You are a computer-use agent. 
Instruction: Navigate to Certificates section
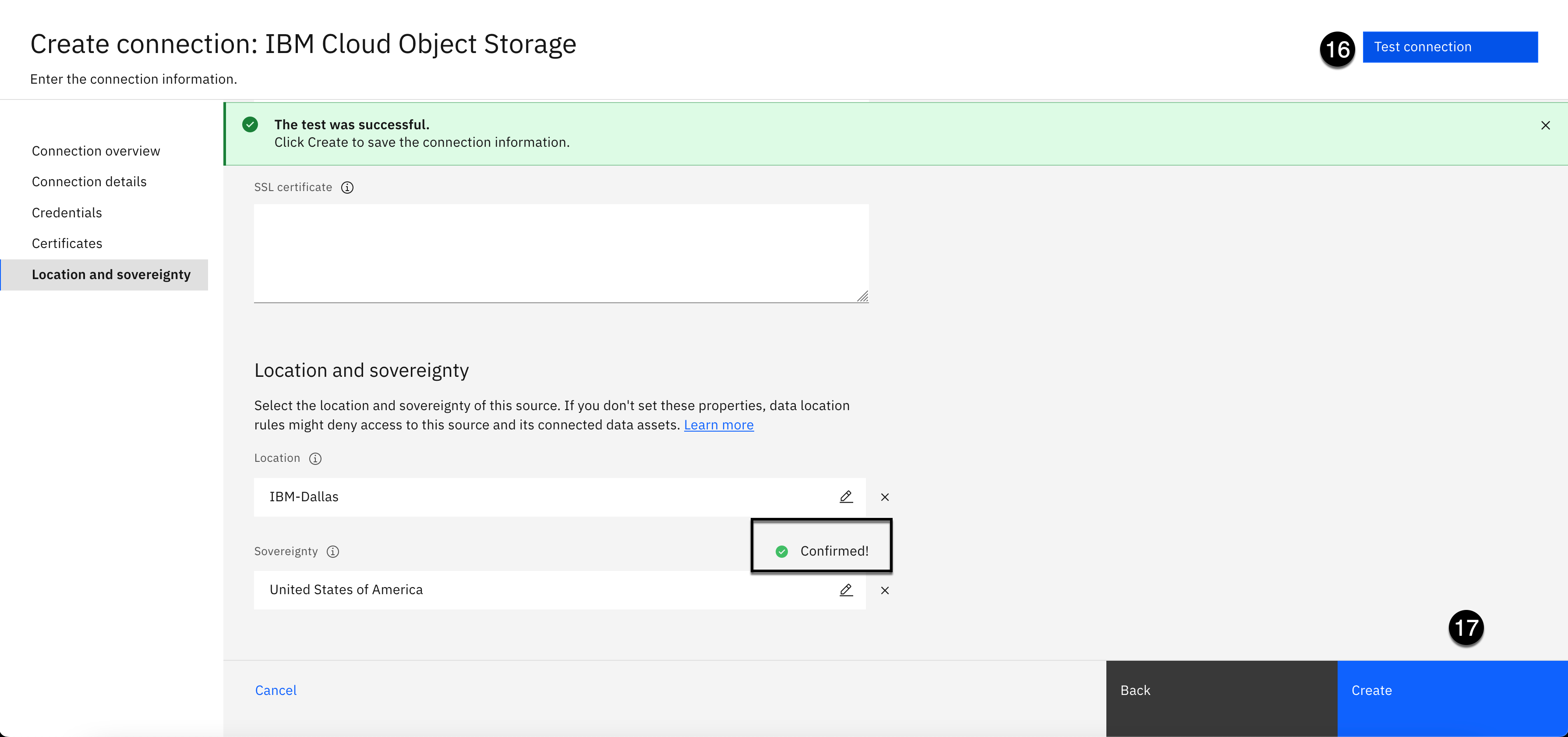pyautogui.click(x=67, y=244)
